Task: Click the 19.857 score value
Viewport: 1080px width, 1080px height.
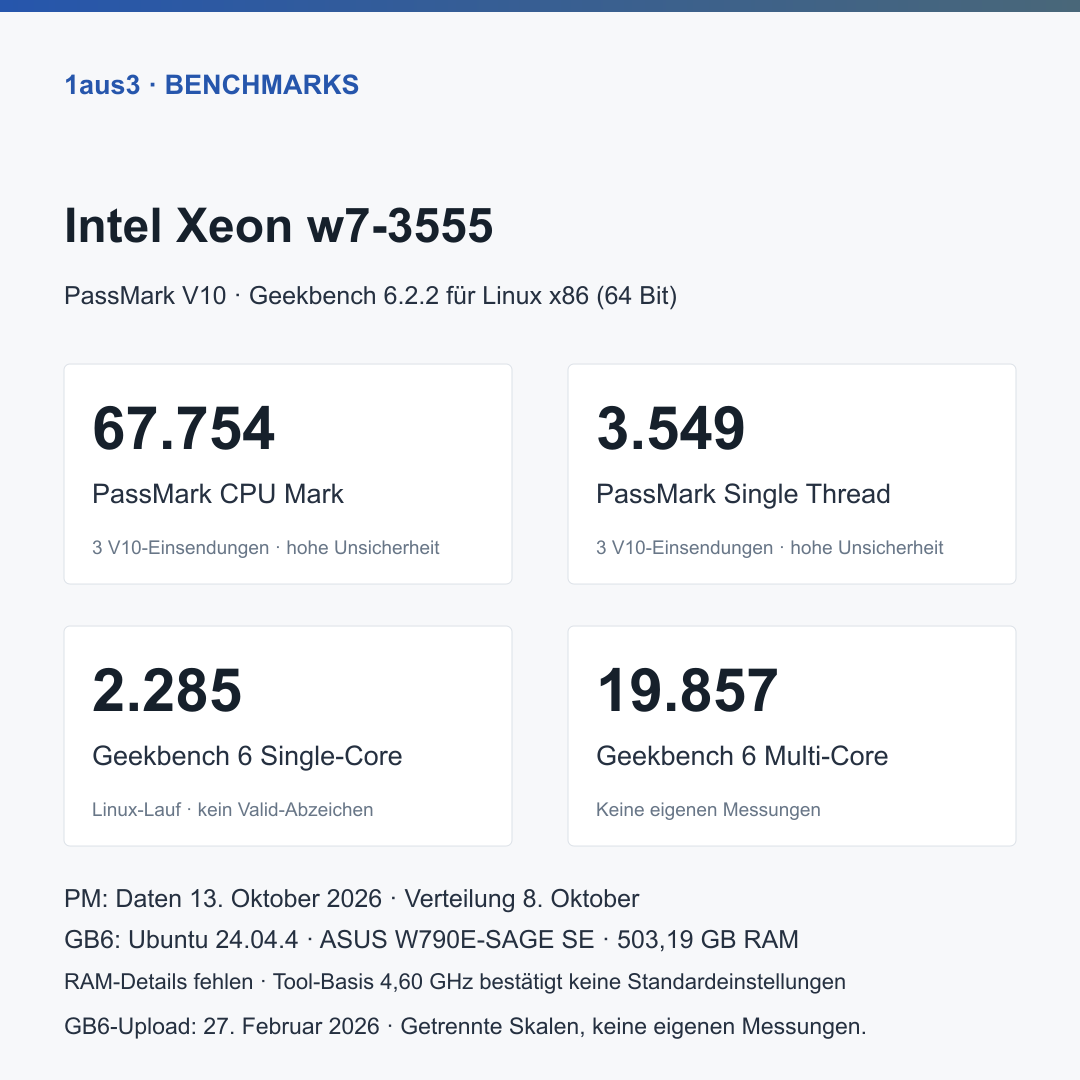Action: pos(687,690)
